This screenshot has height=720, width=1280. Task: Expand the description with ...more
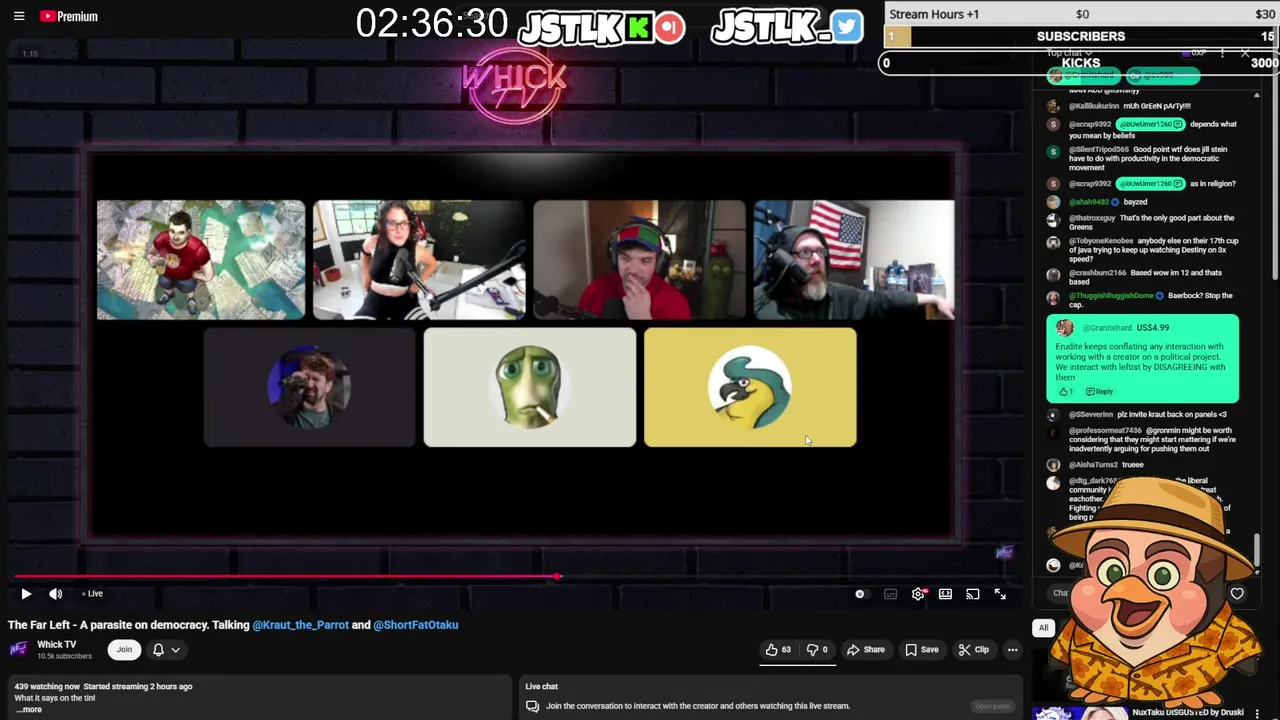tap(28, 710)
